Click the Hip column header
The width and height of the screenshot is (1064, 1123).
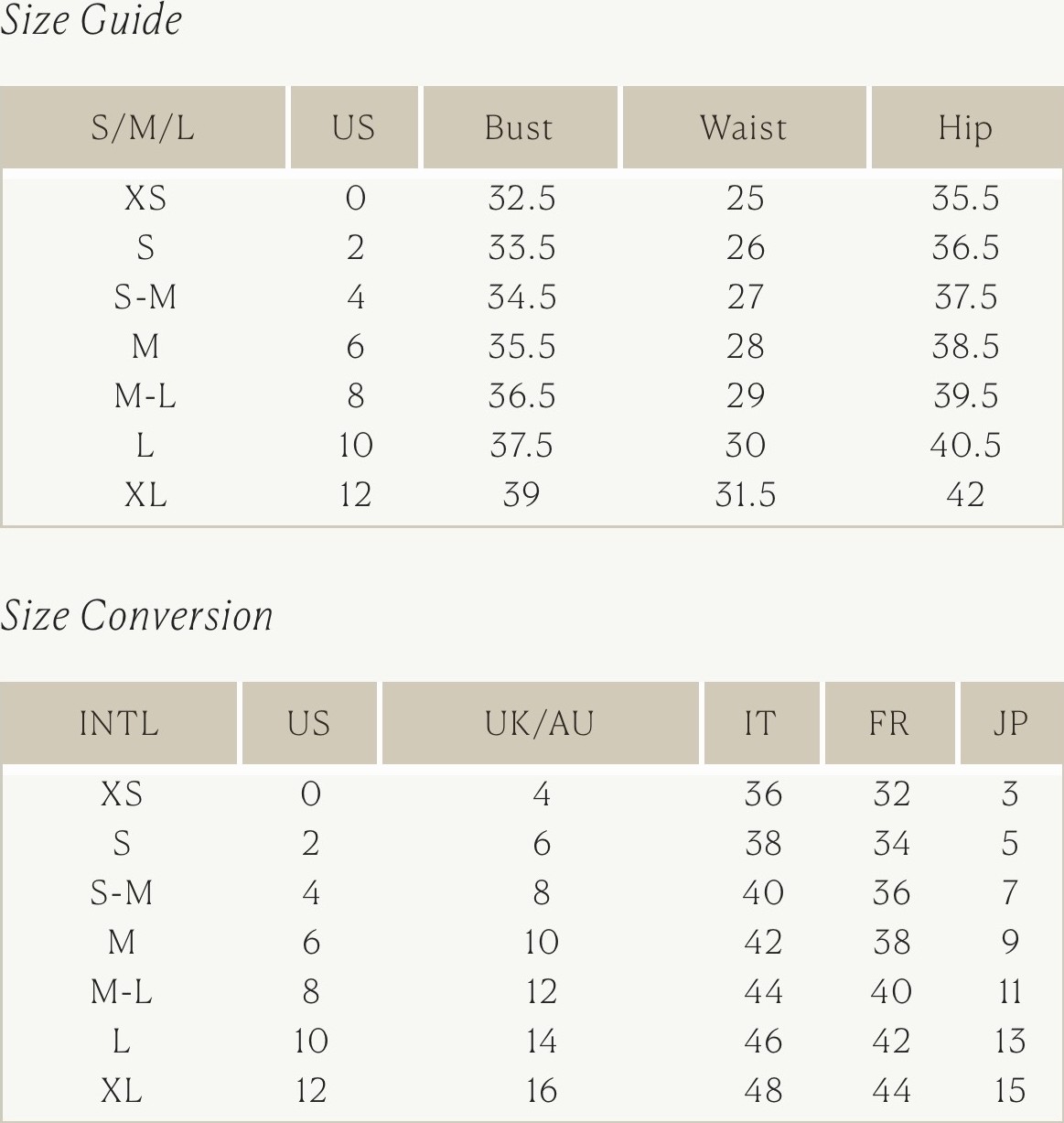[967, 127]
